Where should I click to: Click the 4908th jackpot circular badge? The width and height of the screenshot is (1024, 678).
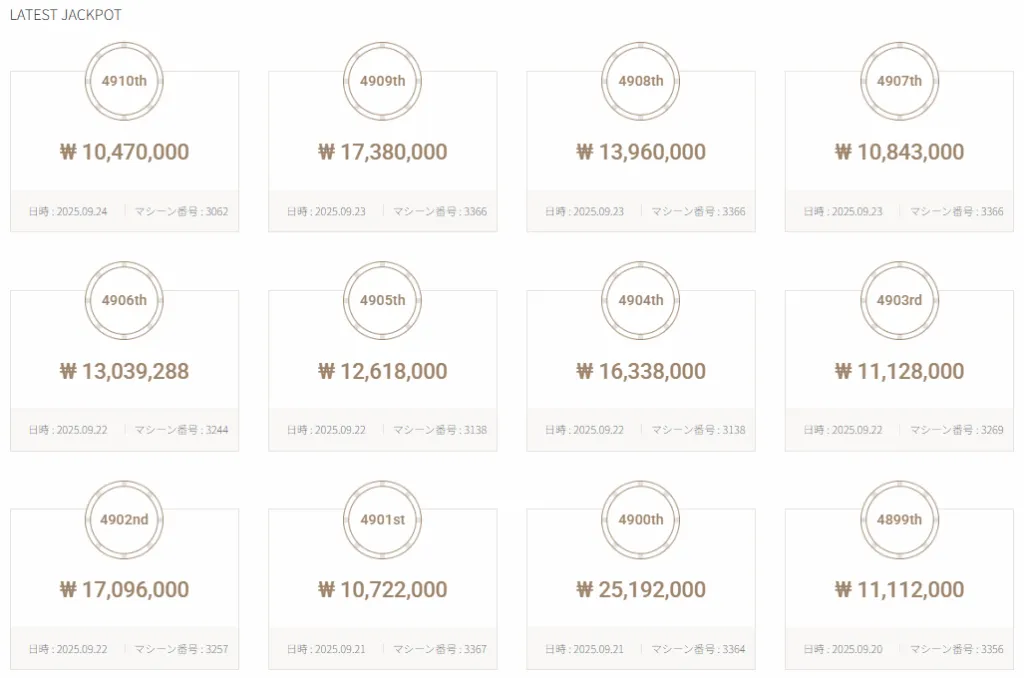tap(641, 81)
